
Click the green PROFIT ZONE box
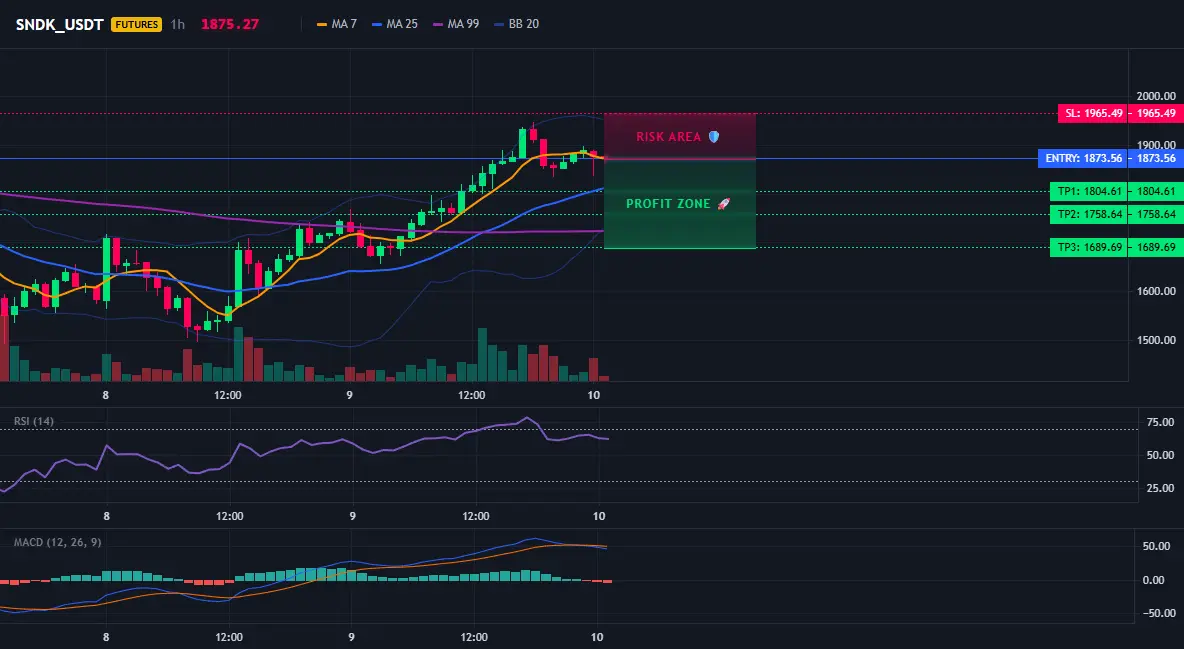pos(680,204)
